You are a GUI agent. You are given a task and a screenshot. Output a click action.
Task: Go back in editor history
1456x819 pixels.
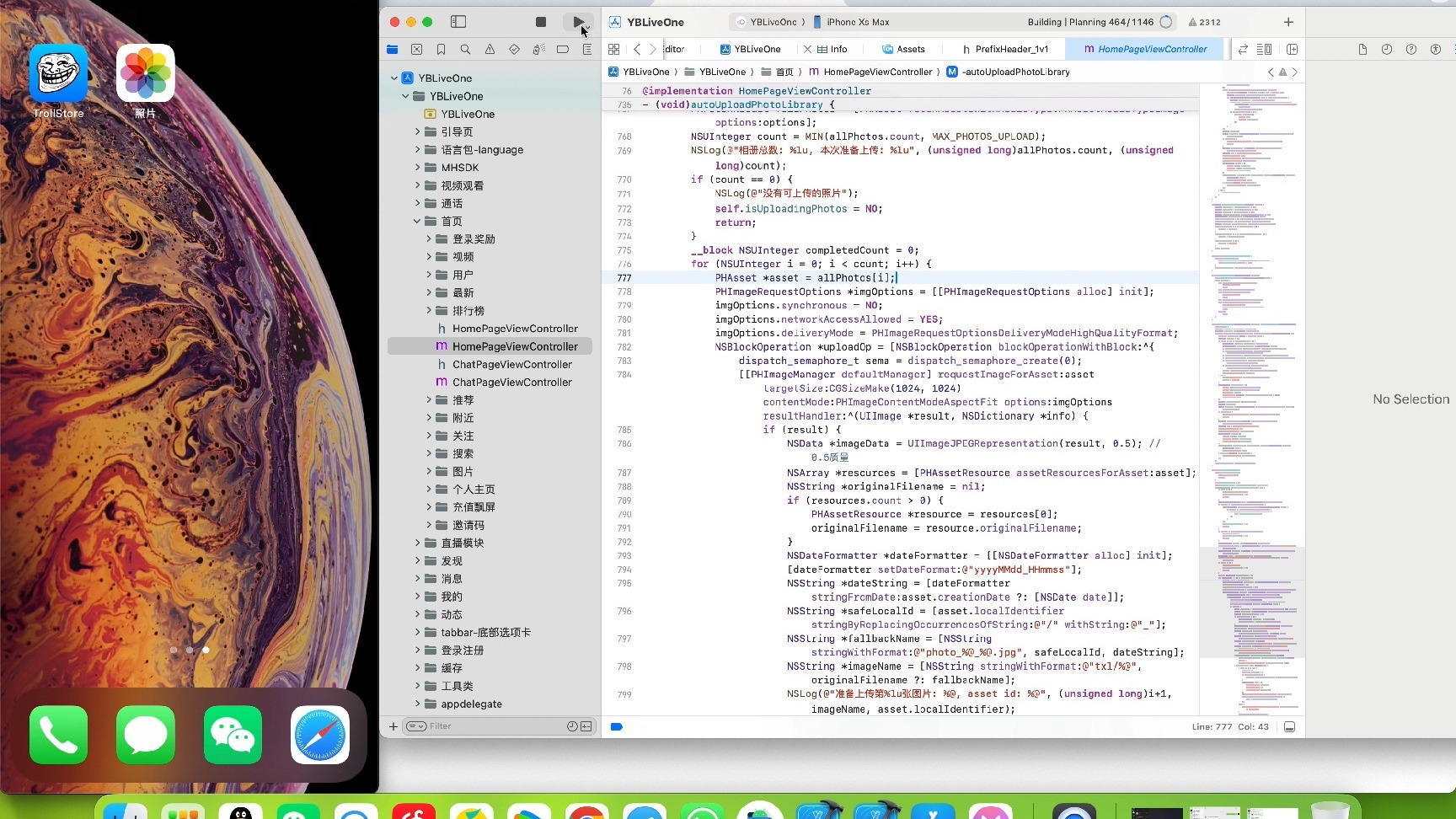click(x=637, y=50)
